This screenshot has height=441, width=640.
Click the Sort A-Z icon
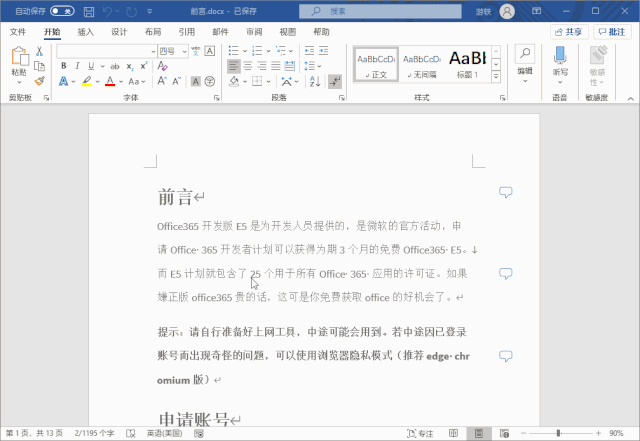[x=315, y=81]
